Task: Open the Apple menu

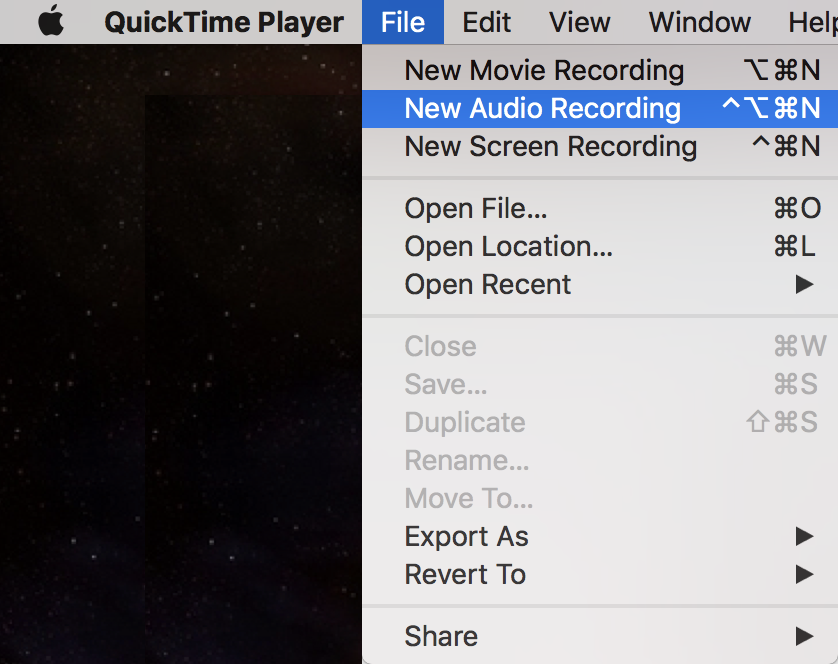Action: click(x=51, y=21)
